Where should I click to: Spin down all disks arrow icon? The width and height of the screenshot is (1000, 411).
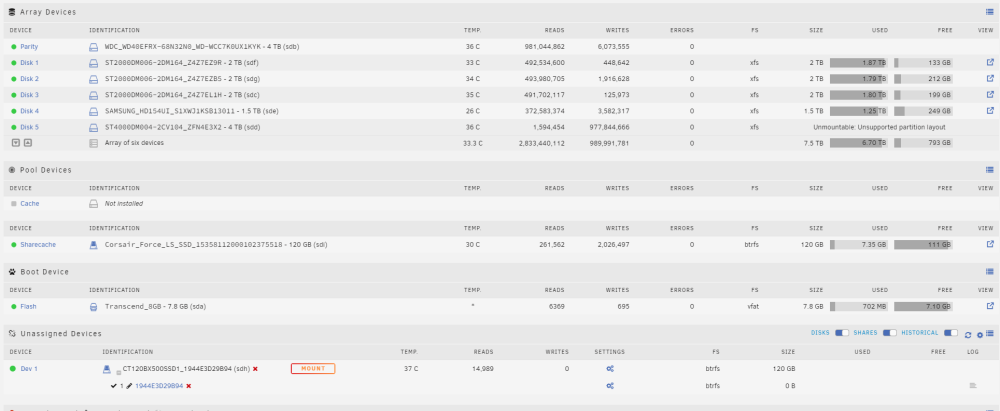pos(16,143)
